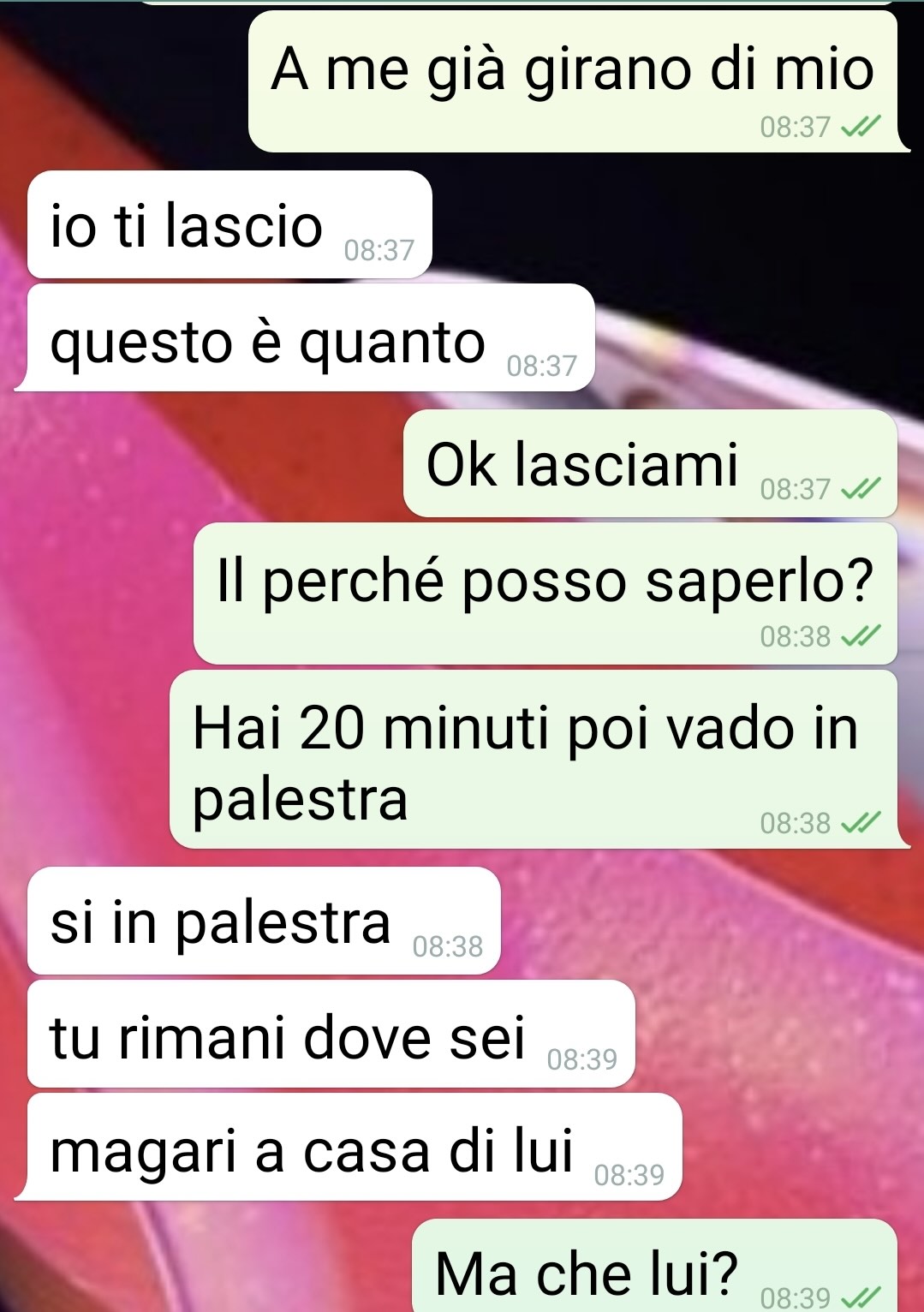Click the 08:37 timestamp on 'questo è quanto'
This screenshot has height=1312, width=924.
click(x=542, y=366)
